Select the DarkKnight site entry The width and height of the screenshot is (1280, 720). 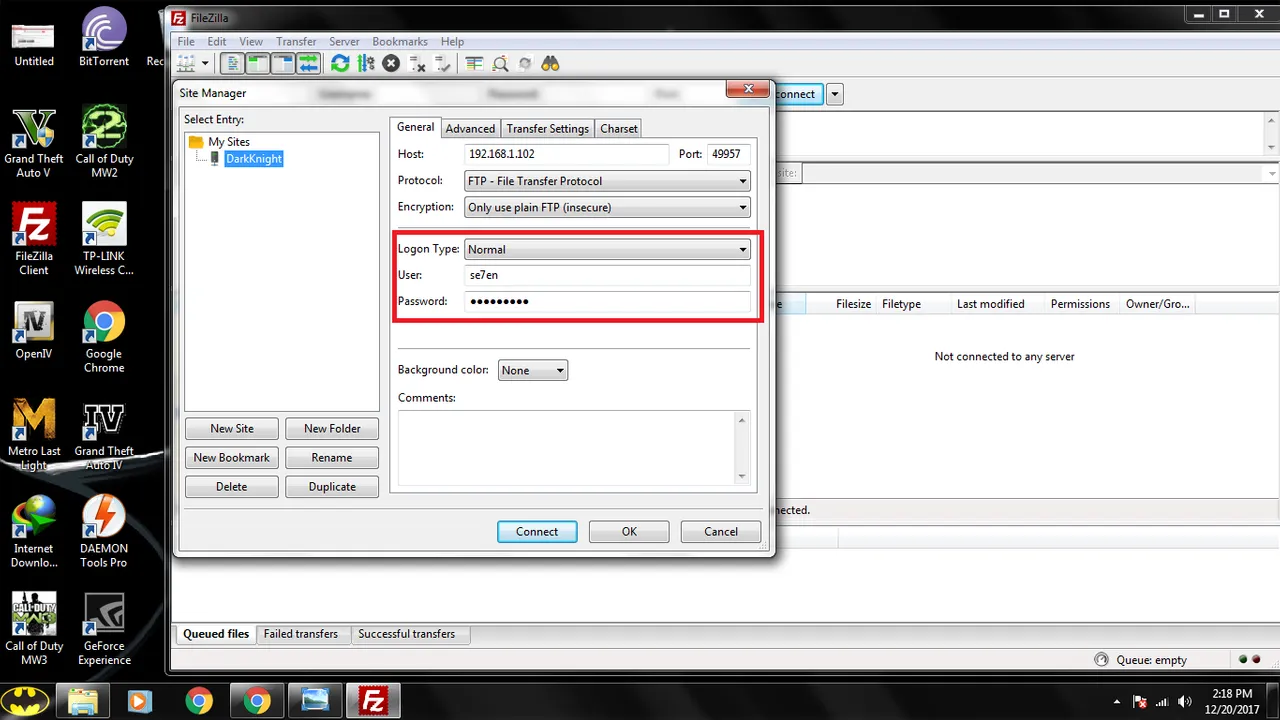pyautogui.click(x=254, y=159)
